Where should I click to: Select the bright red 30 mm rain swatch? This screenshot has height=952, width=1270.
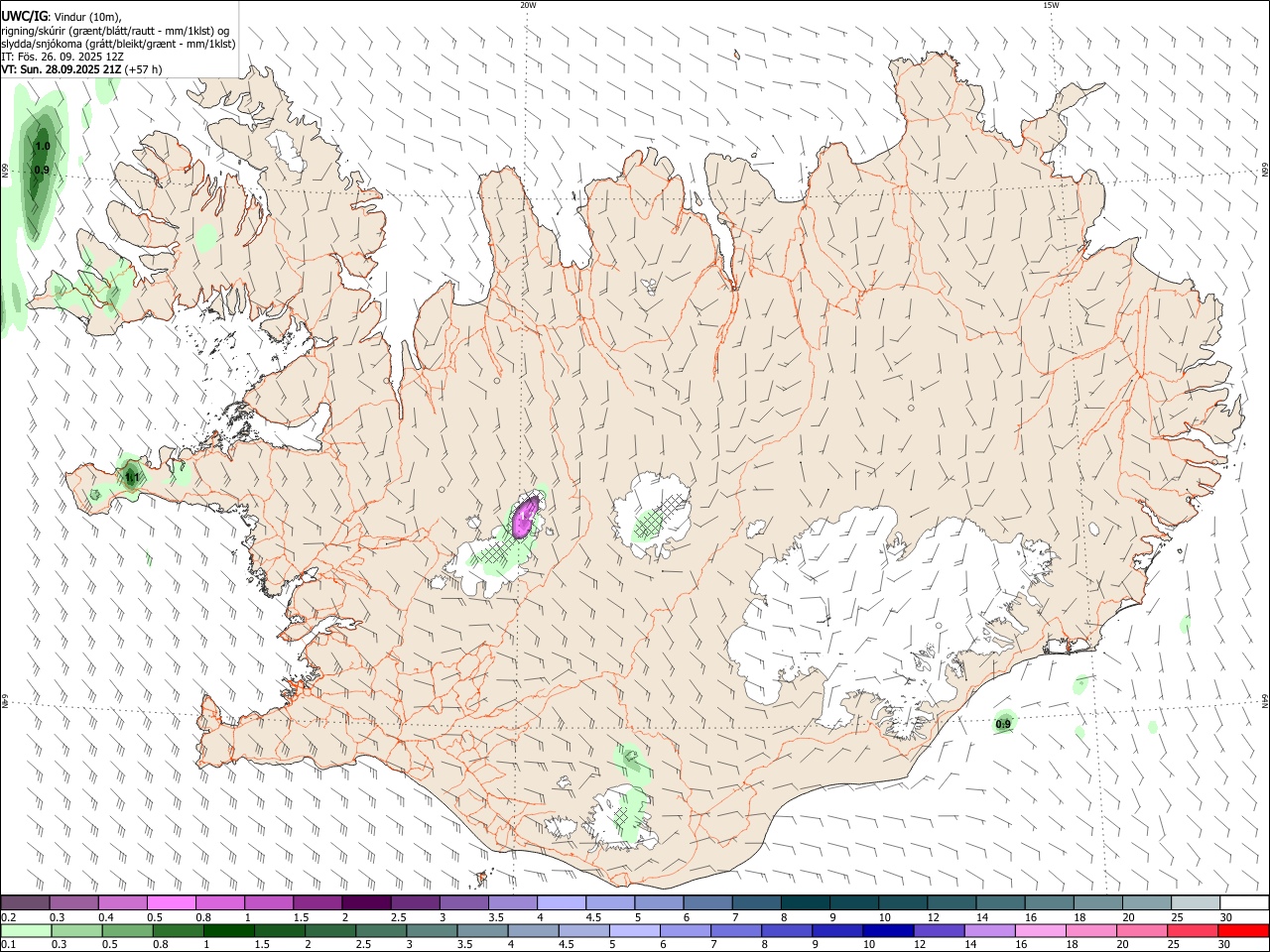[x=1243, y=931]
